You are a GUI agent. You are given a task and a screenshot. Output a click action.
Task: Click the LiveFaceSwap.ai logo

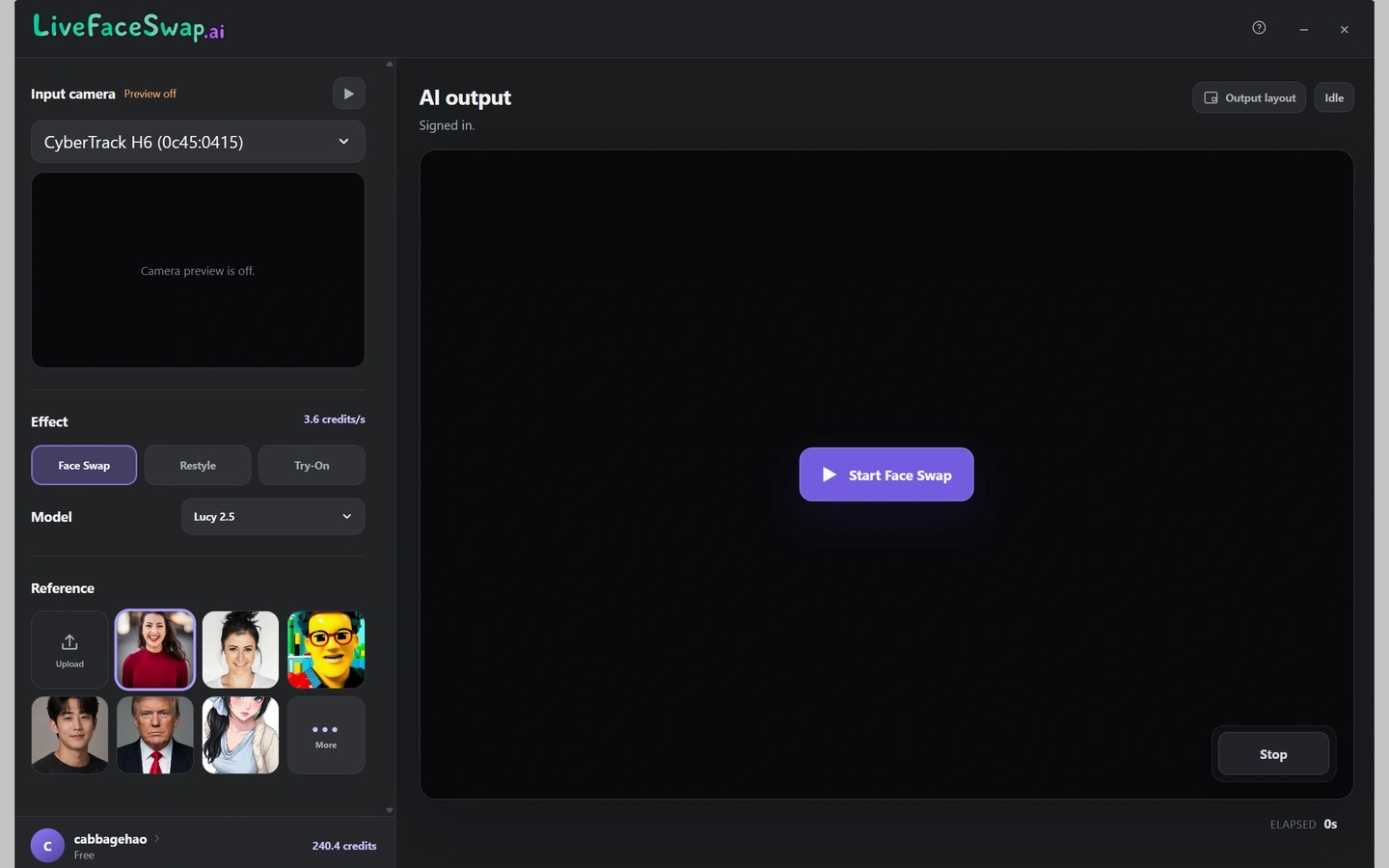point(128,27)
